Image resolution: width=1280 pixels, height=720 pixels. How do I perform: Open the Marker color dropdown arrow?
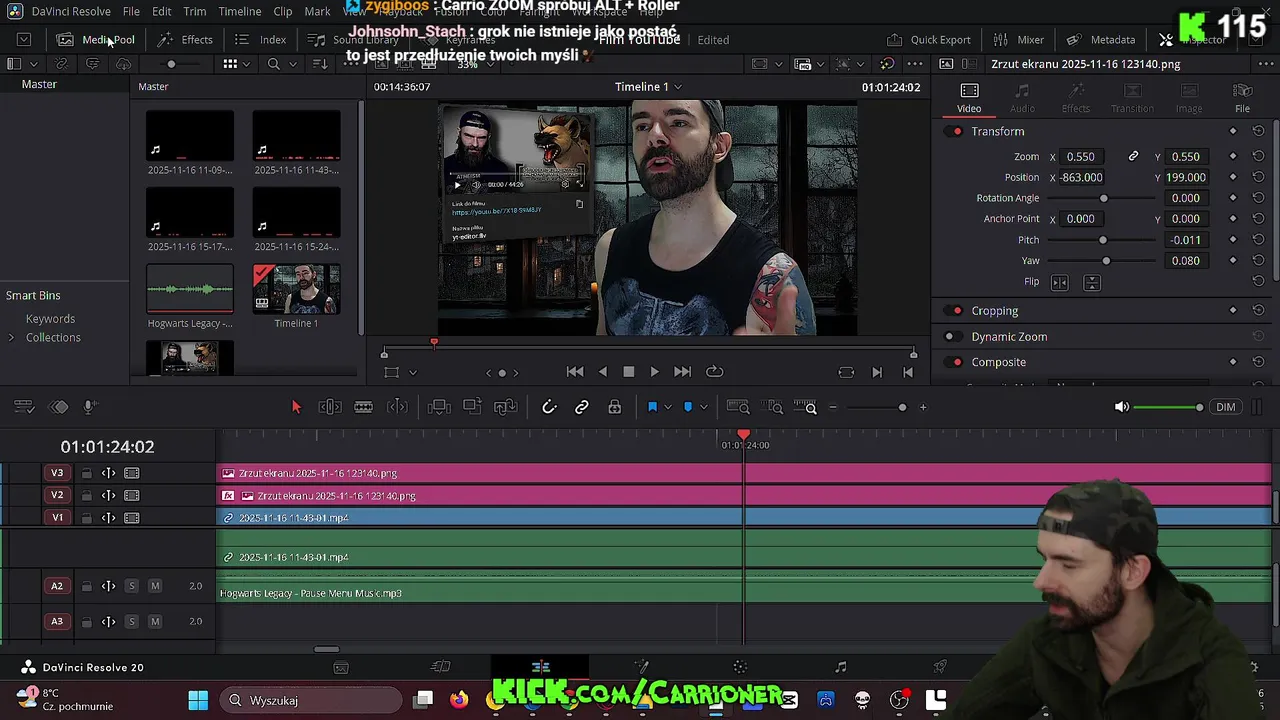point(703,407)
